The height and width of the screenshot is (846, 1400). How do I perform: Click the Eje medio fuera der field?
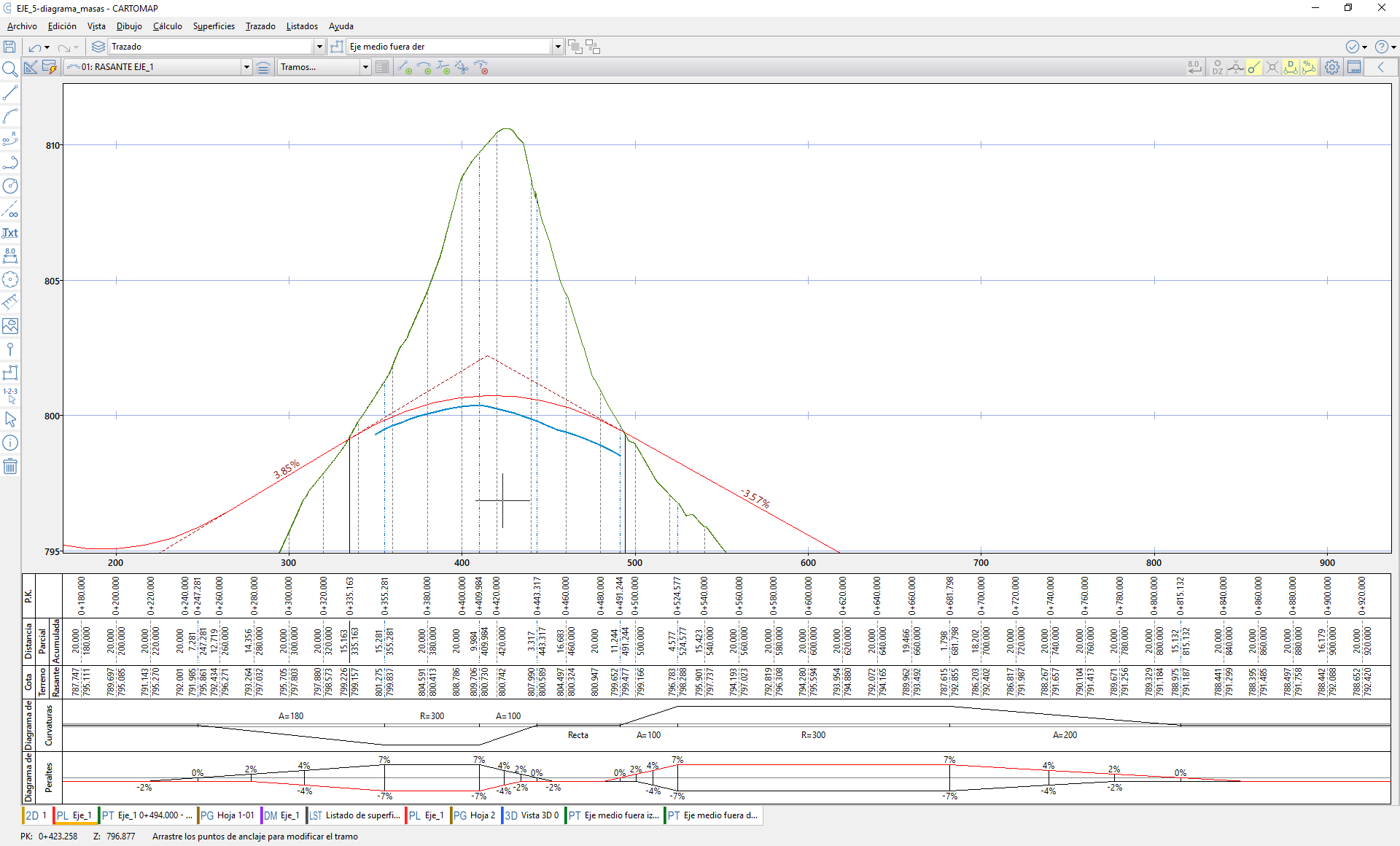pyautogui.click(x=448, y=47)
